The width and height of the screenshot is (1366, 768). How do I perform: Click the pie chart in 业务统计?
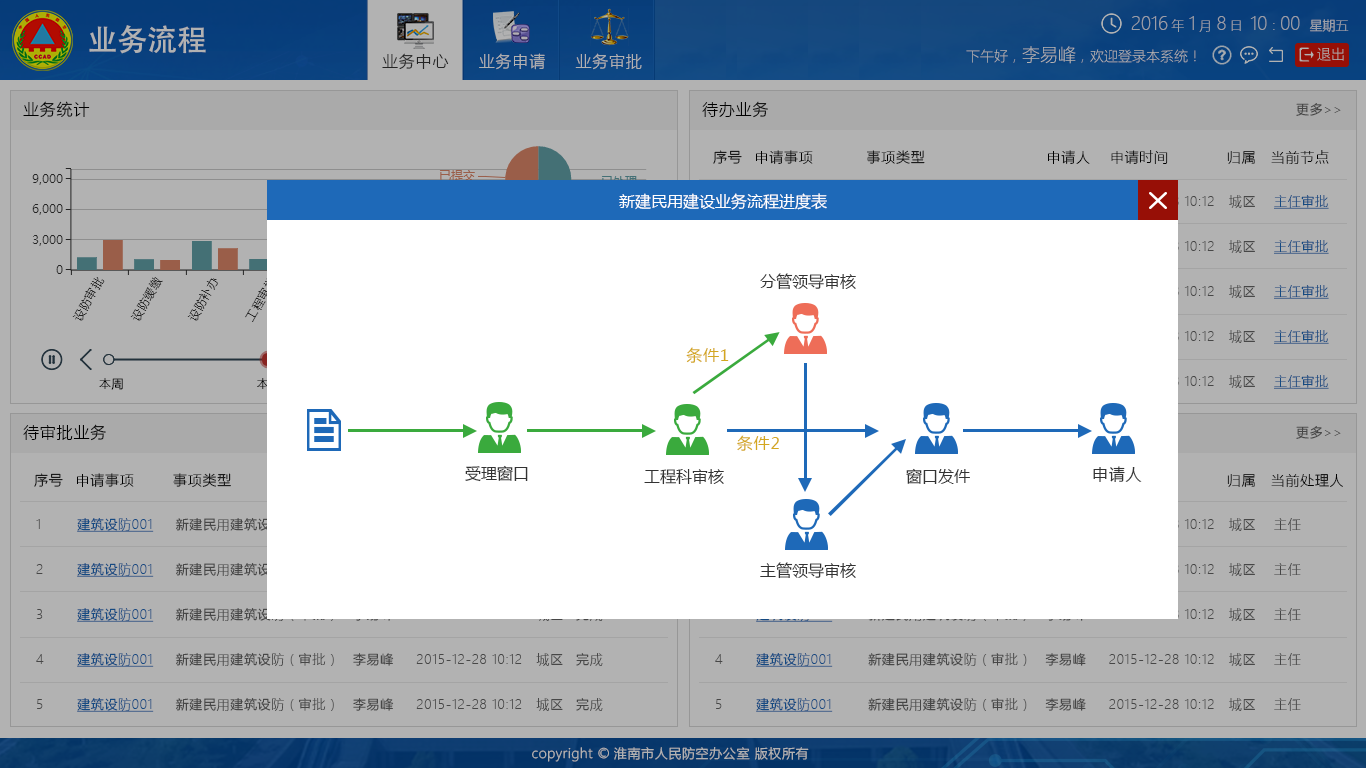click(538, 165)
